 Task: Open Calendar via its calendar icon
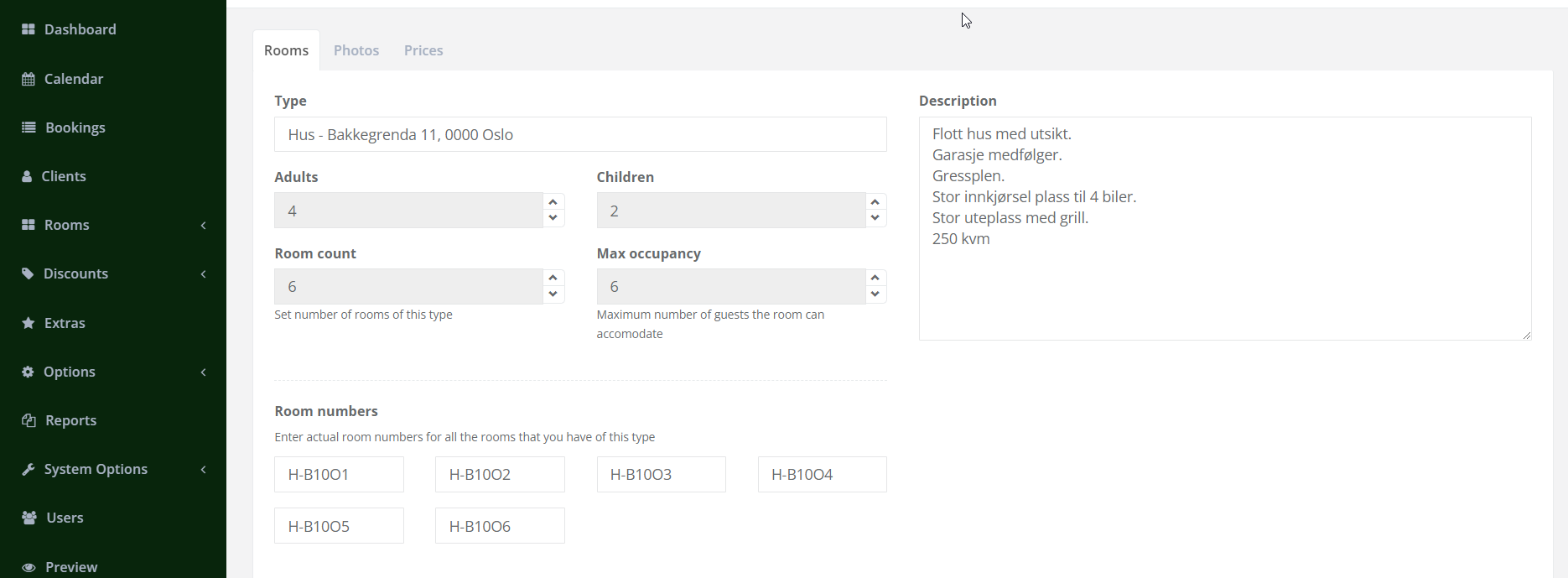(29, 79)
